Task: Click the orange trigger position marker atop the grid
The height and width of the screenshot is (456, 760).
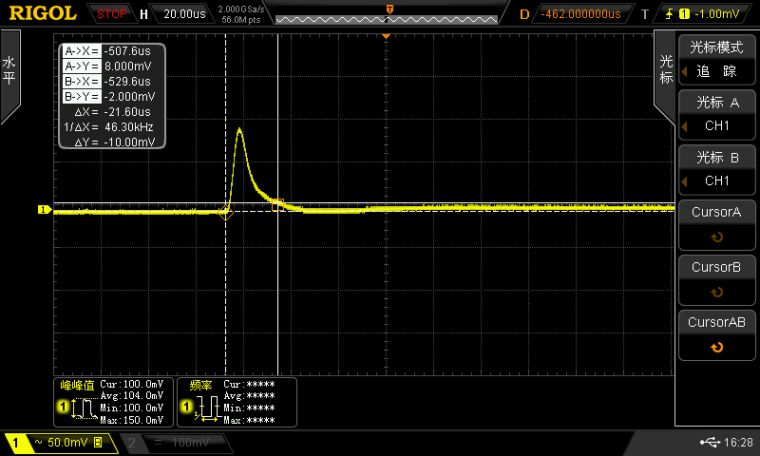Action: click(385, 35)
